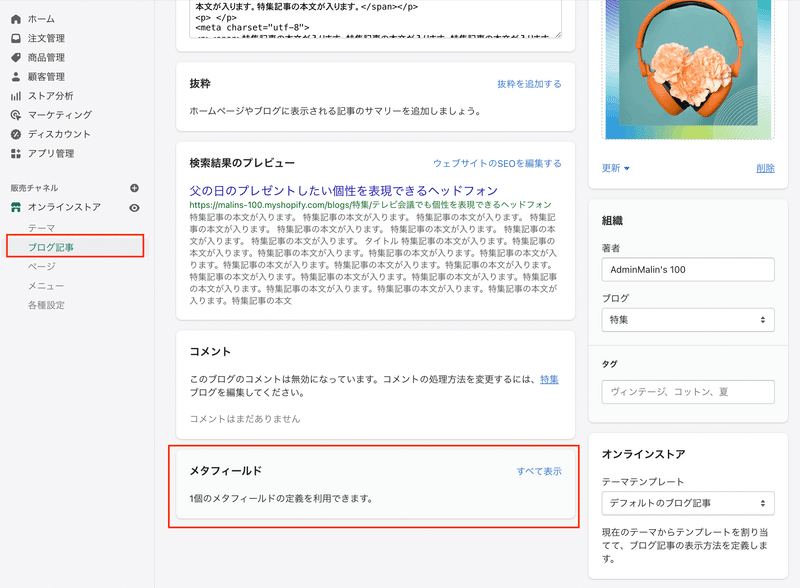The height and width of the screenshot is (588, 800).
Task: Click the Home house icon in sidebar
Action: 16,19
